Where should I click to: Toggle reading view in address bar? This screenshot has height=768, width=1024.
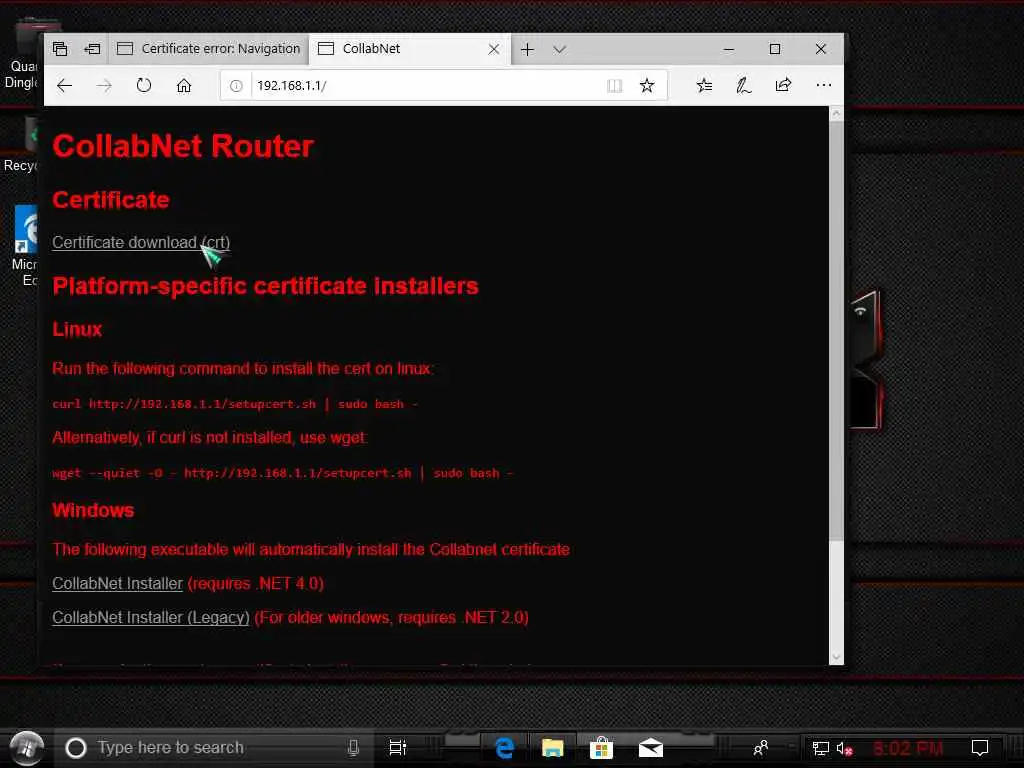tap(615, 86)
